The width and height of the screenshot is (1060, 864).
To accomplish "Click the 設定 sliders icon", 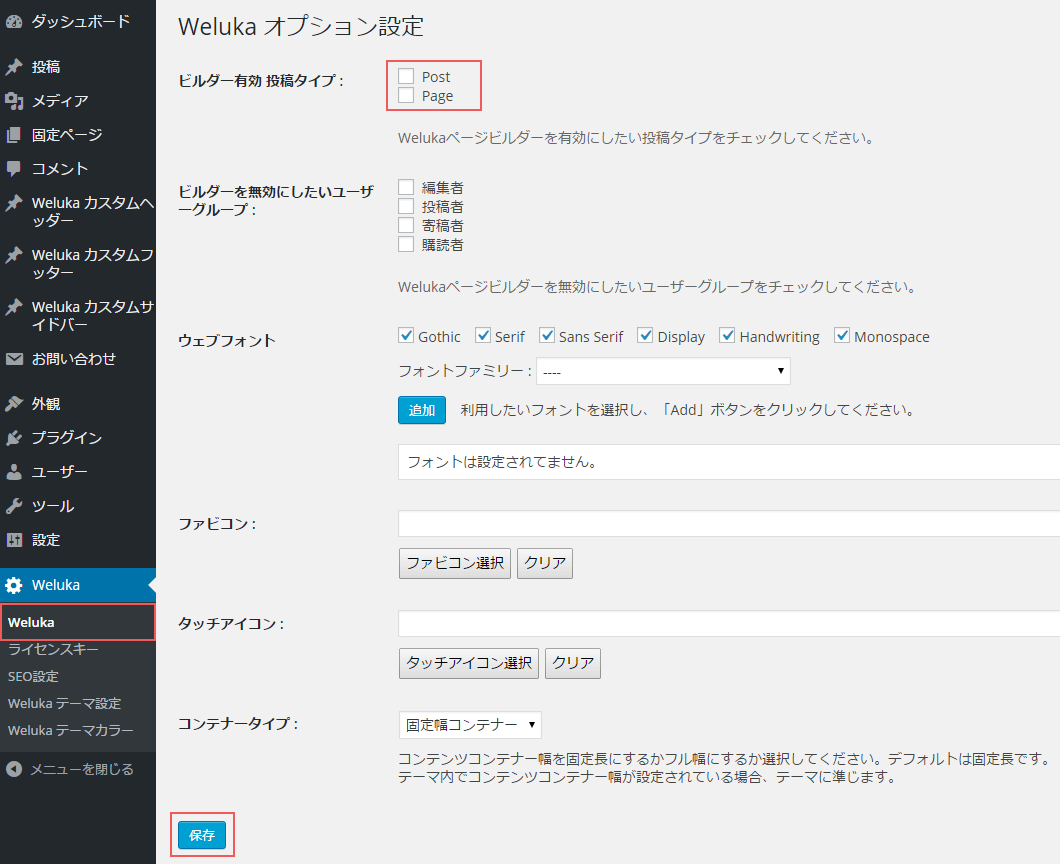I will click(x=14, y=539).
